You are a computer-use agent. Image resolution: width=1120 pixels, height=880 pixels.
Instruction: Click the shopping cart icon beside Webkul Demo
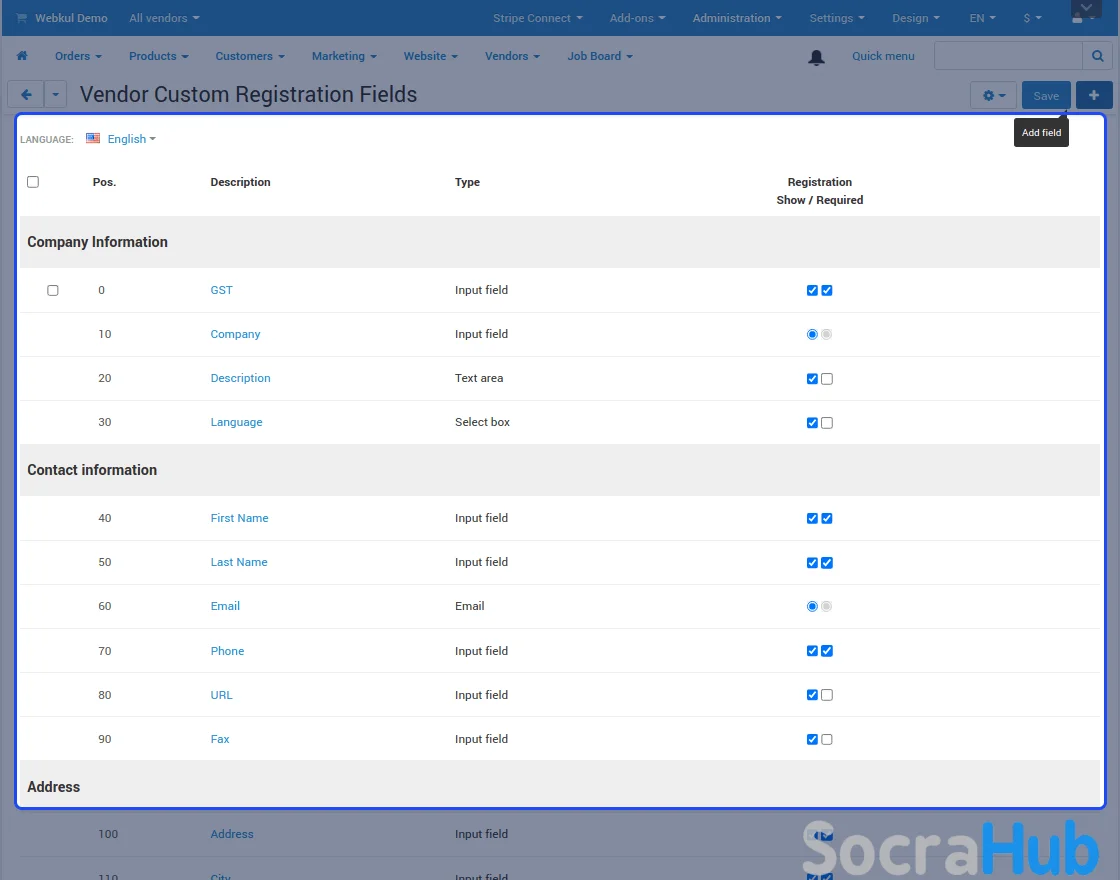point(22,18)
